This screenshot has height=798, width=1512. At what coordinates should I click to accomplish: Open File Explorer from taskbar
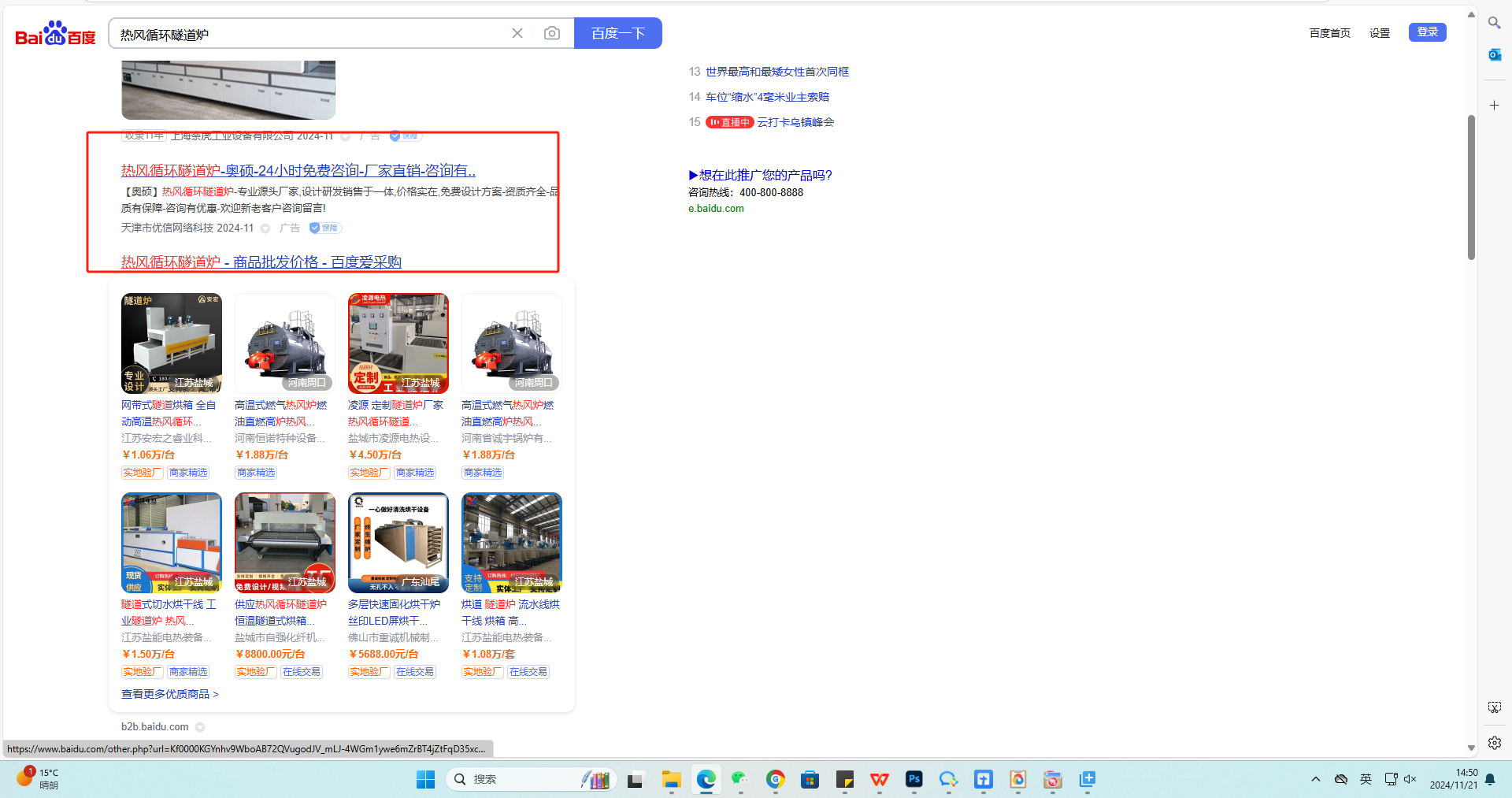pos(671,779)
